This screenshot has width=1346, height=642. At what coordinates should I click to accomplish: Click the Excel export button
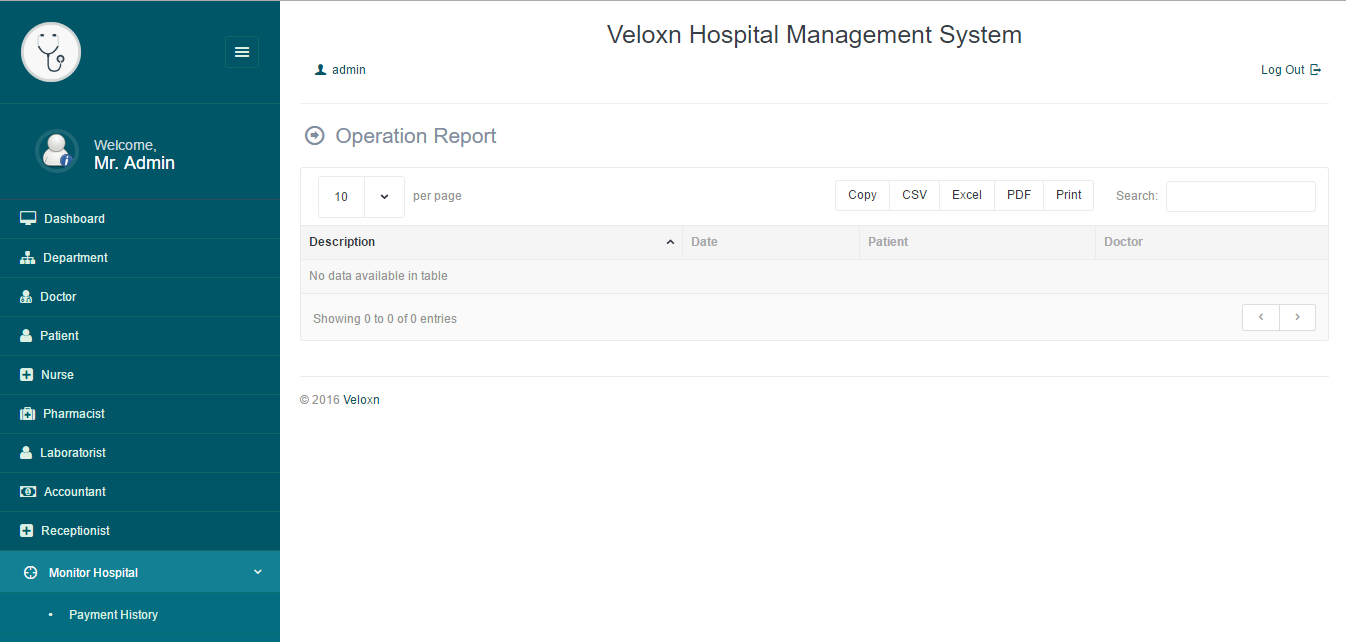(966, 195)
